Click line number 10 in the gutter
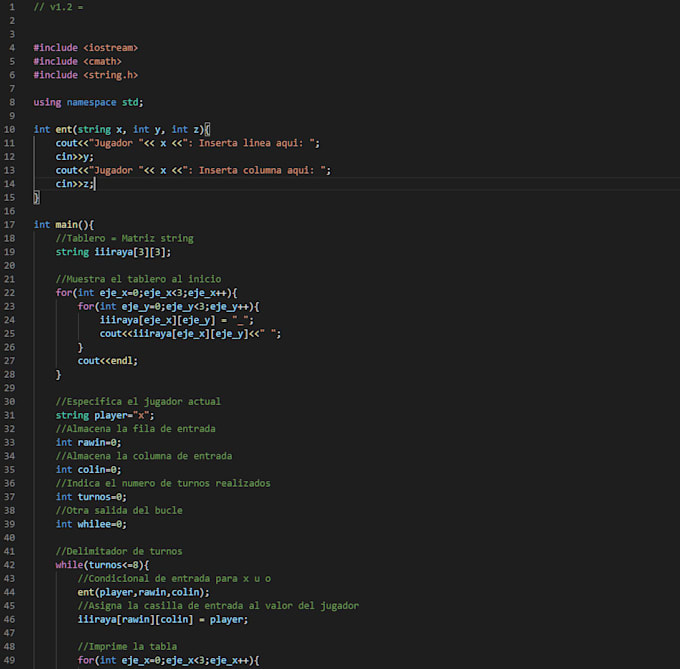 9,129
